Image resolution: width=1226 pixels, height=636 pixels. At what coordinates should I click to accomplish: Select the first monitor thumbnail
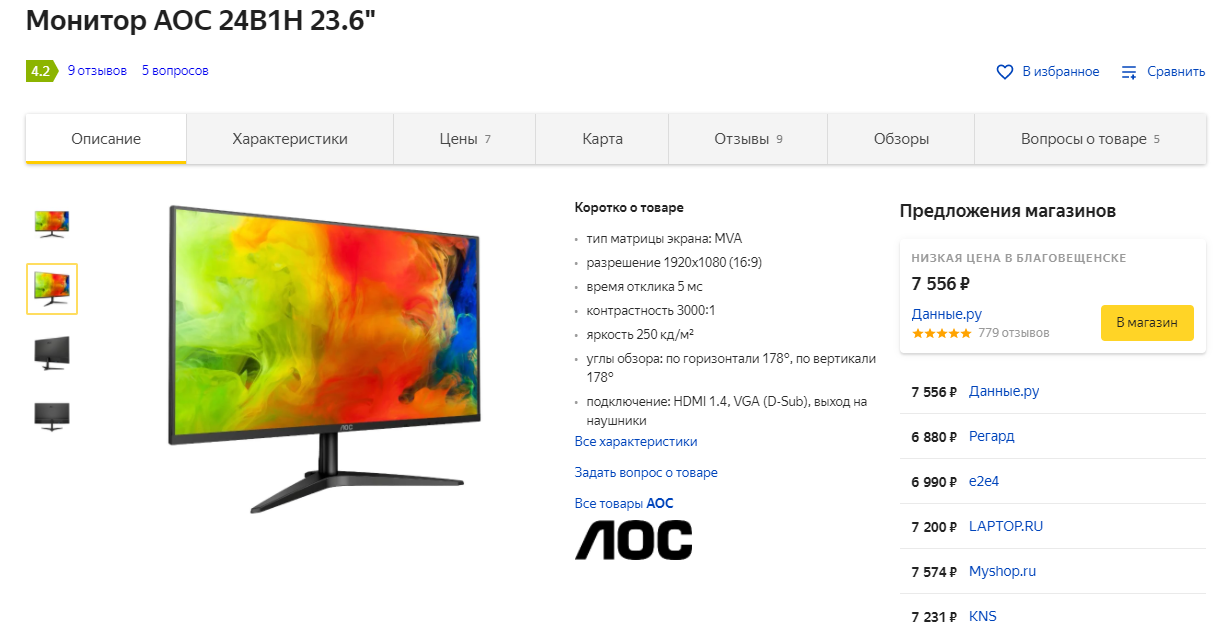[52, 224]
